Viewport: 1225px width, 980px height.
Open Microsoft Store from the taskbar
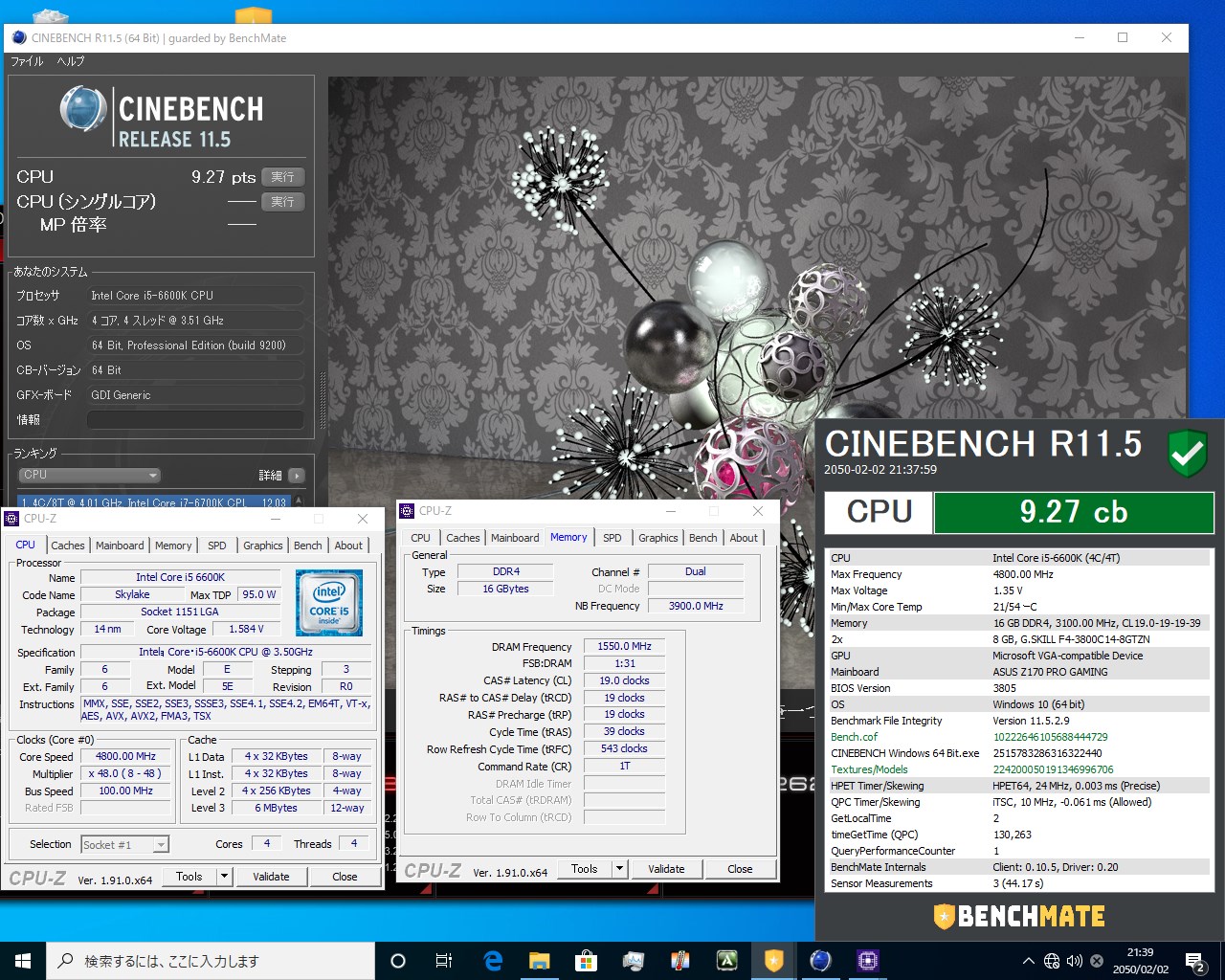(586, 961)
